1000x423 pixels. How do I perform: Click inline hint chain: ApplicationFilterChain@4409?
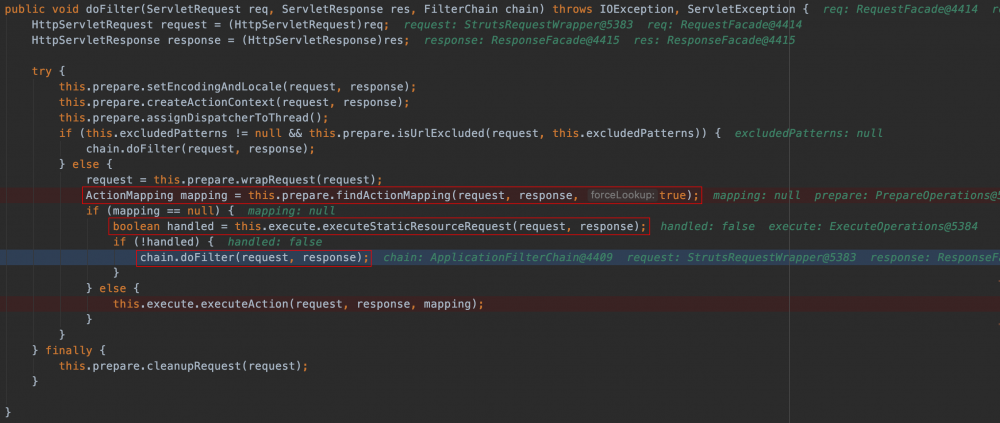click(497, 257)
